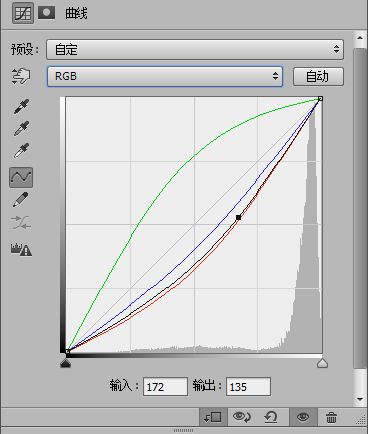
Task: Toggle clip to layer button
Action: (x=213, y=417)
